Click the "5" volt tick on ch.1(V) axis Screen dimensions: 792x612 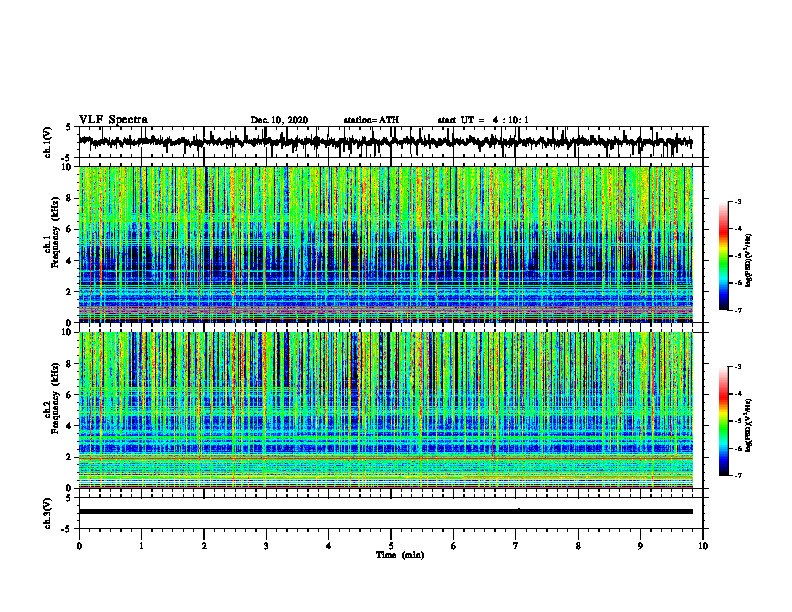[68, 127]
